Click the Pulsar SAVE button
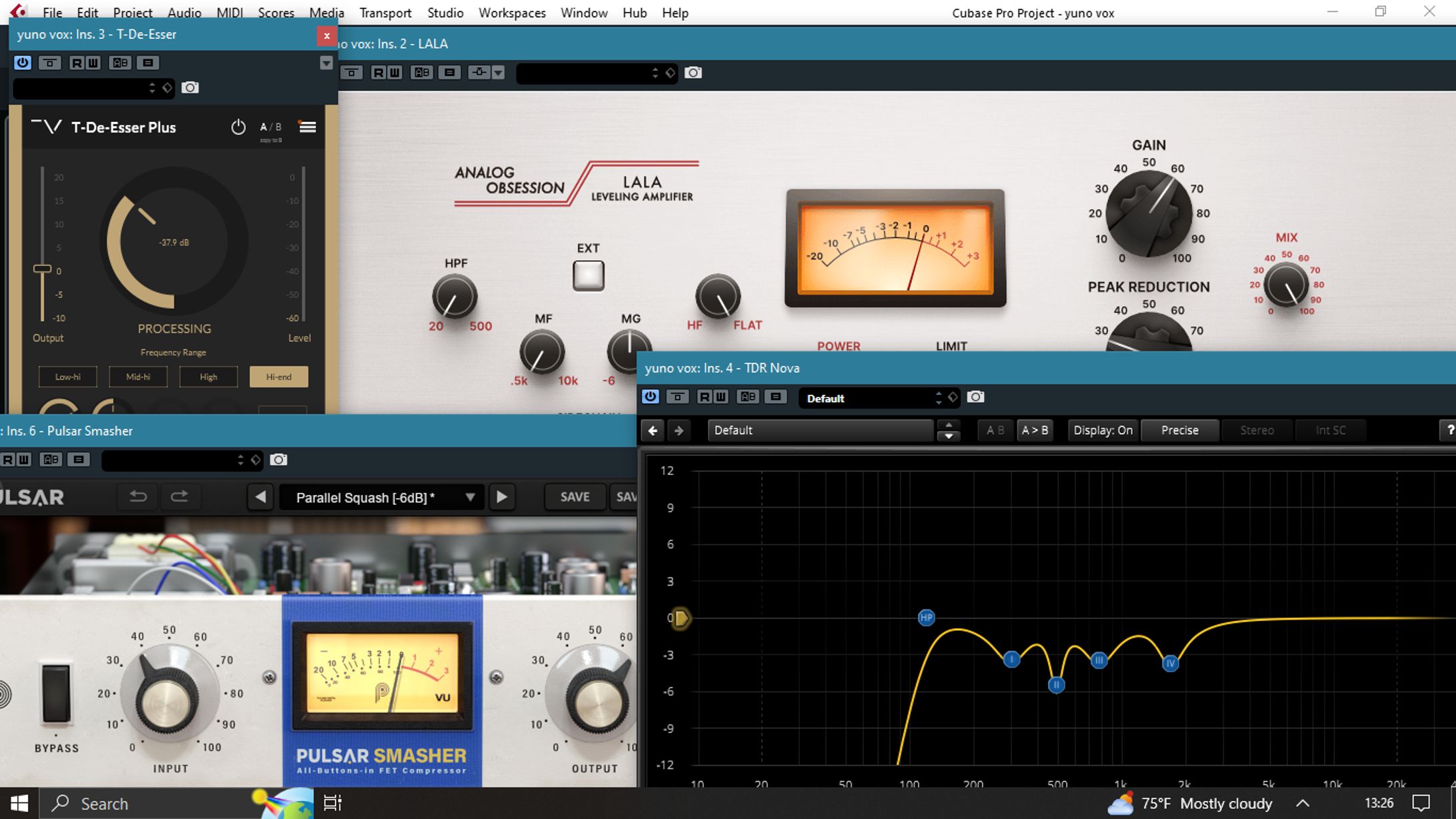 click(575, 497)
